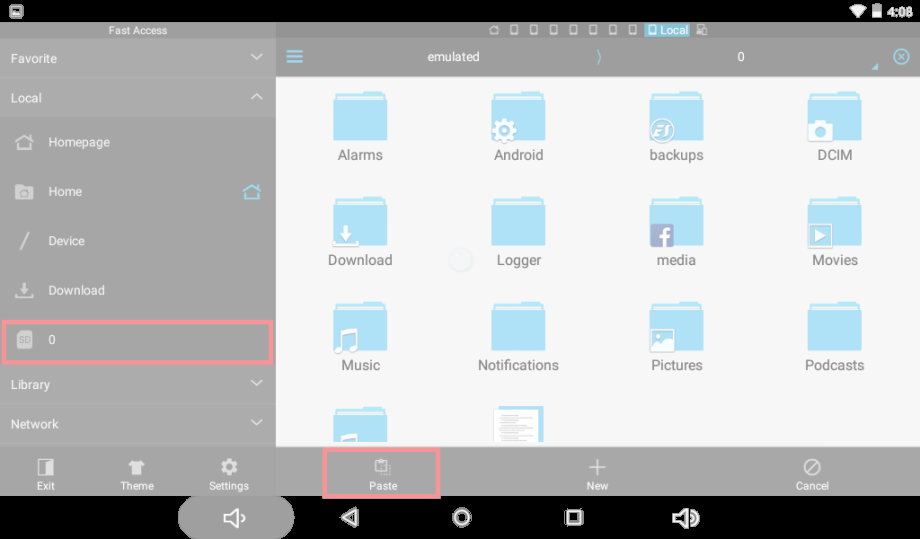Click the path separator arrow after emulated
Viewport: 920px width, 539px height.
pos(598,57)
